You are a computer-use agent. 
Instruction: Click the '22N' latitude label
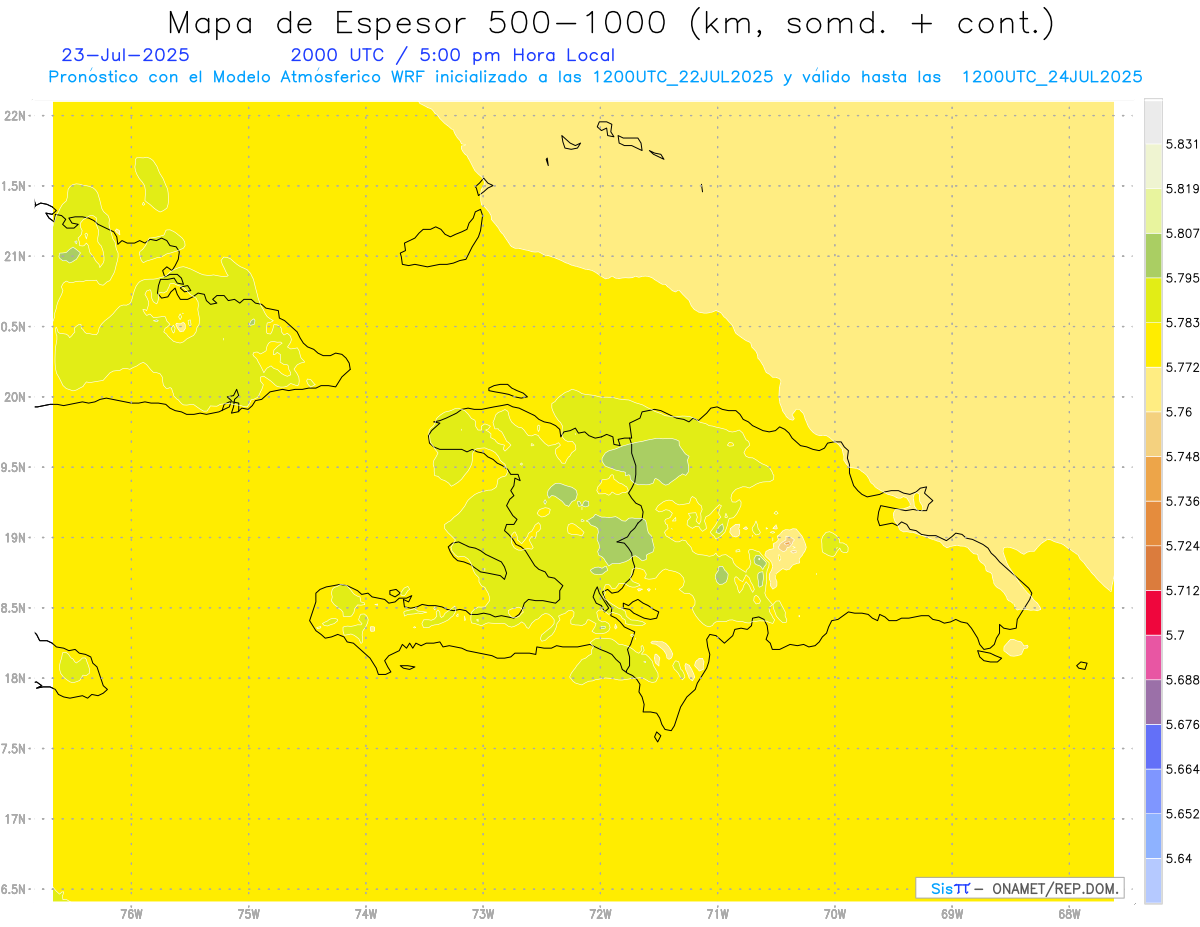coord(15,116)
